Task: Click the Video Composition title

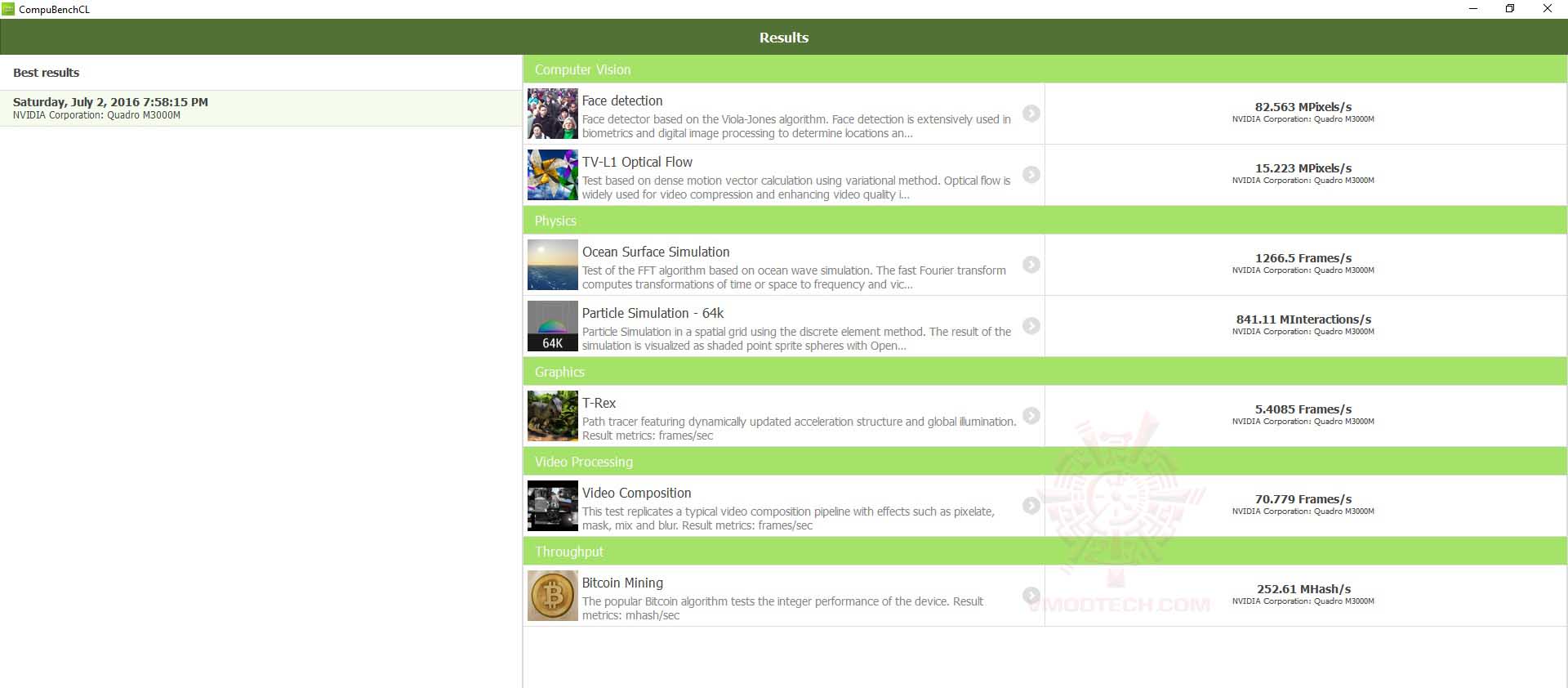Action: click(636, 493)
